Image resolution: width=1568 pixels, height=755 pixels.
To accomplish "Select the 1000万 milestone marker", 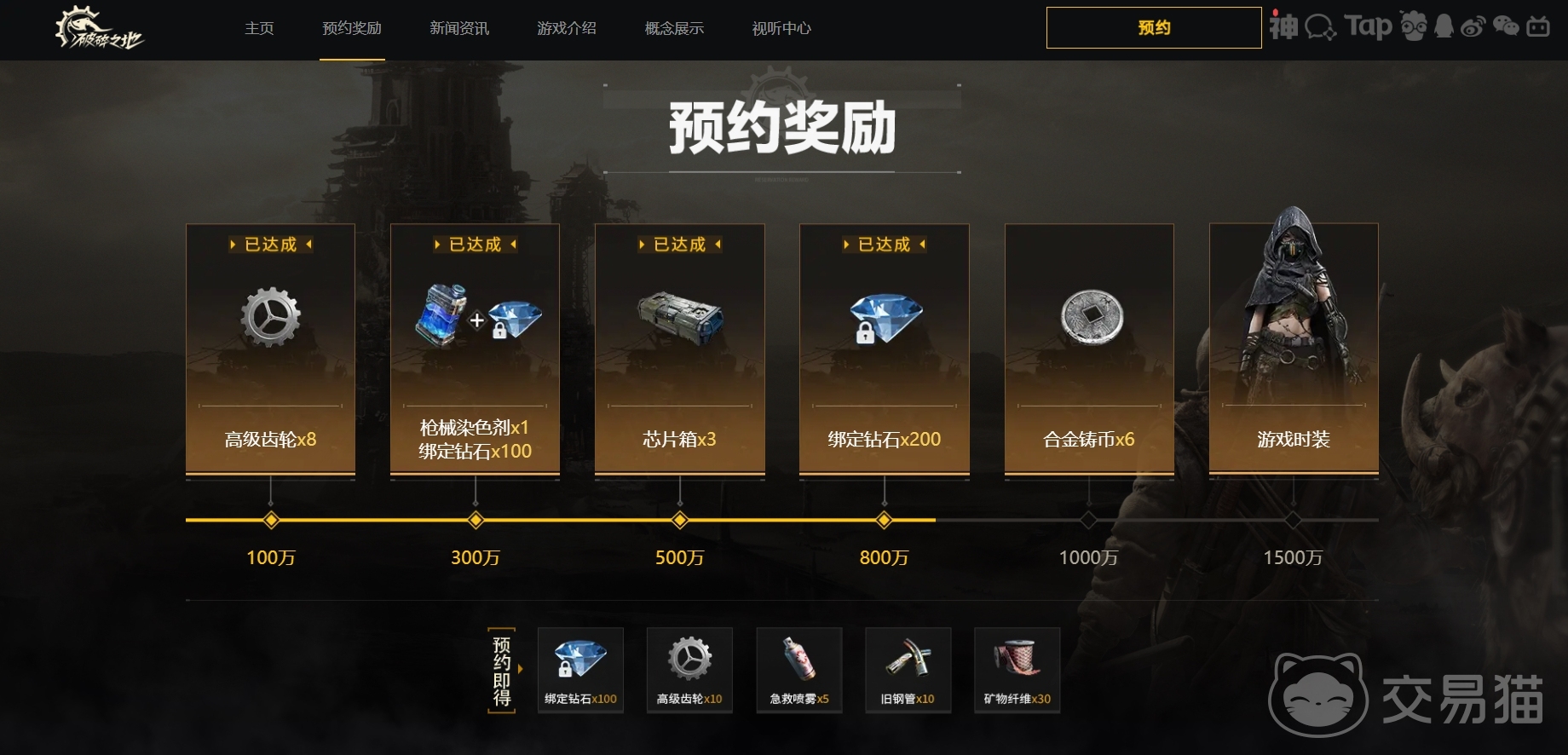I will 1088,520.
